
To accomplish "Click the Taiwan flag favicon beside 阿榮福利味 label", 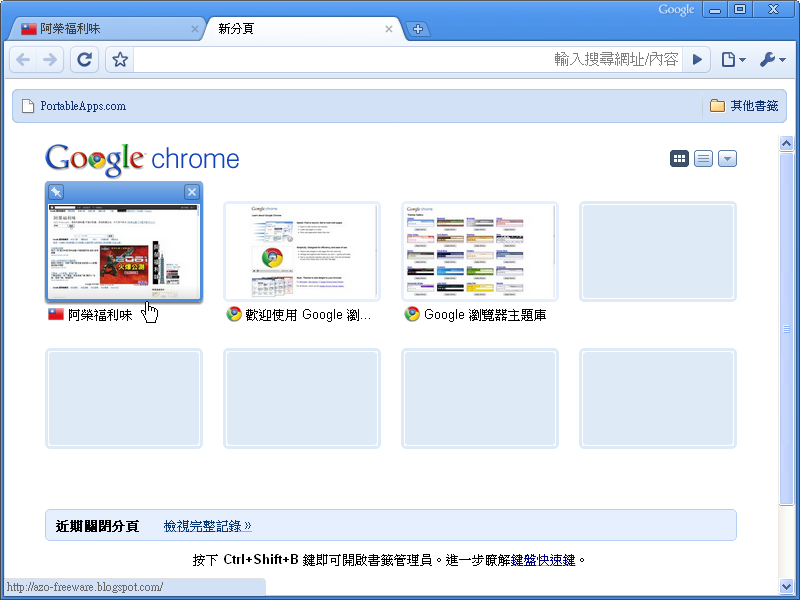I will click(56, 314).
